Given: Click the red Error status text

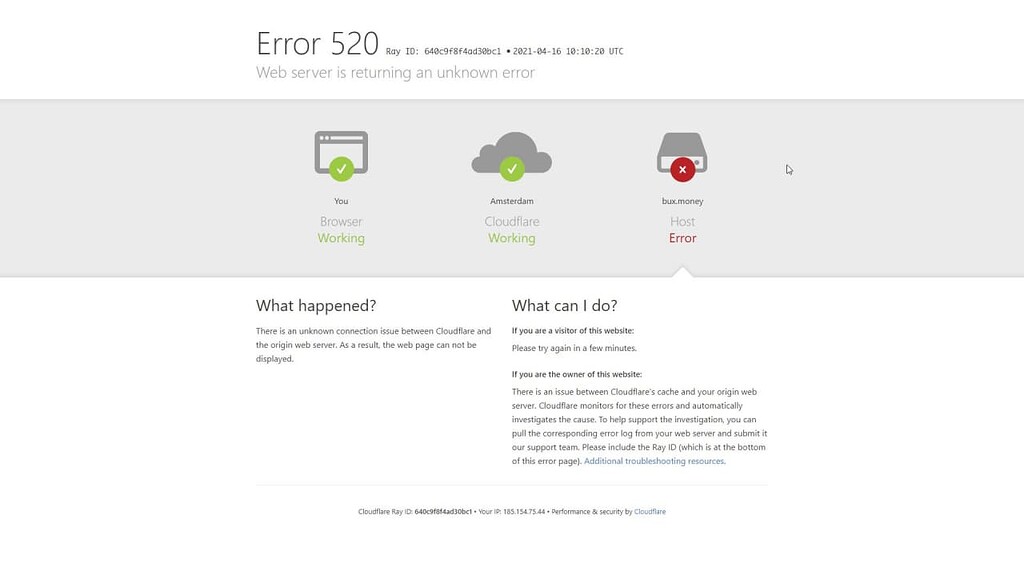Looking at the screenshot, I should pos(682,238).
